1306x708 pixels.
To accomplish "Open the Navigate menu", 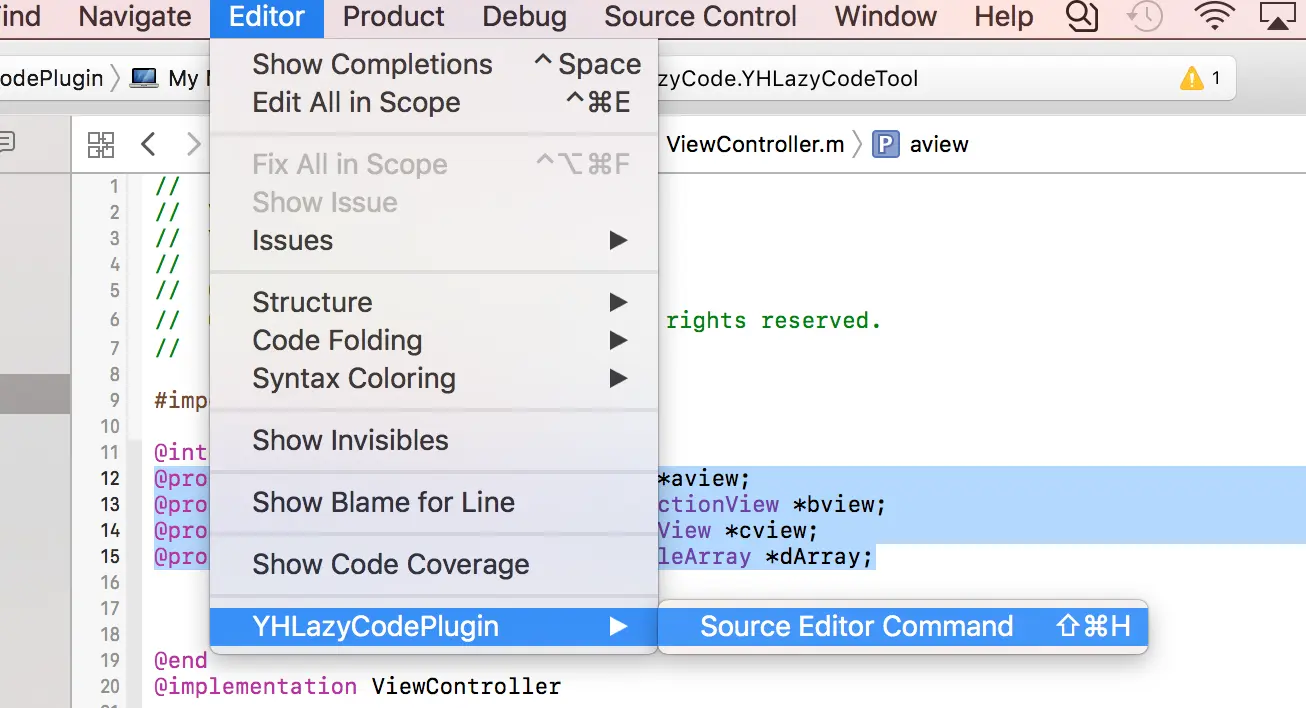I will click(x=135, y=17).
